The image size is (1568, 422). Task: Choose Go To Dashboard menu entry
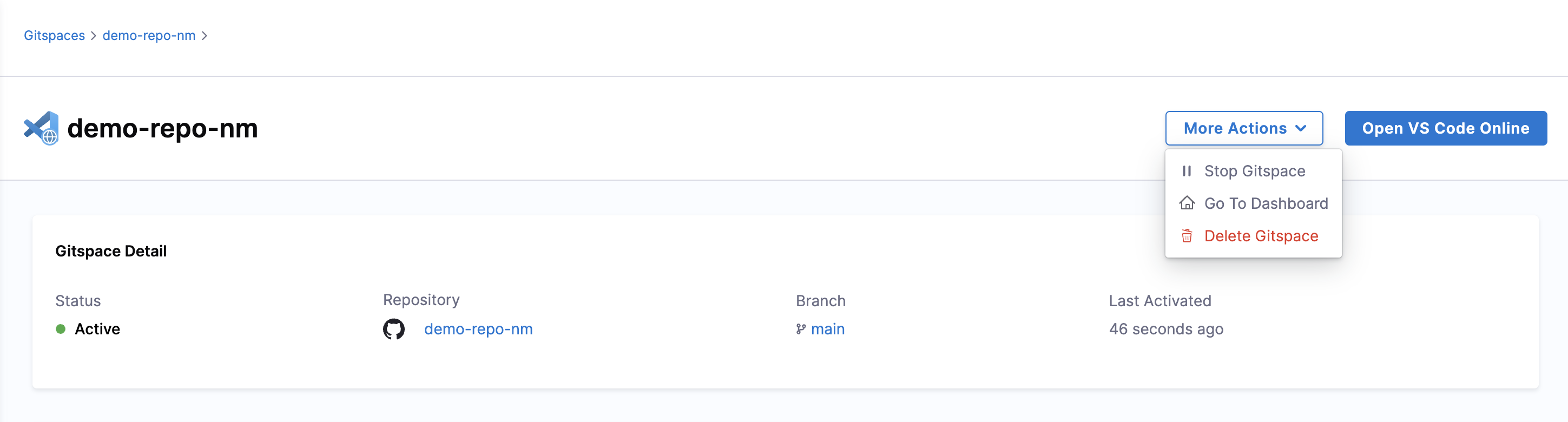tap(1253, 203)
